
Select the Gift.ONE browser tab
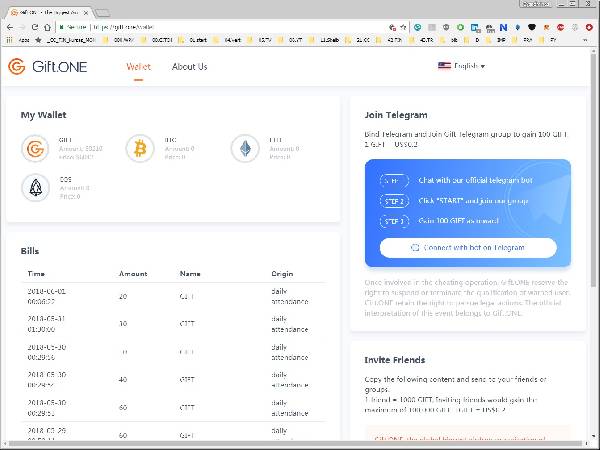48,13
